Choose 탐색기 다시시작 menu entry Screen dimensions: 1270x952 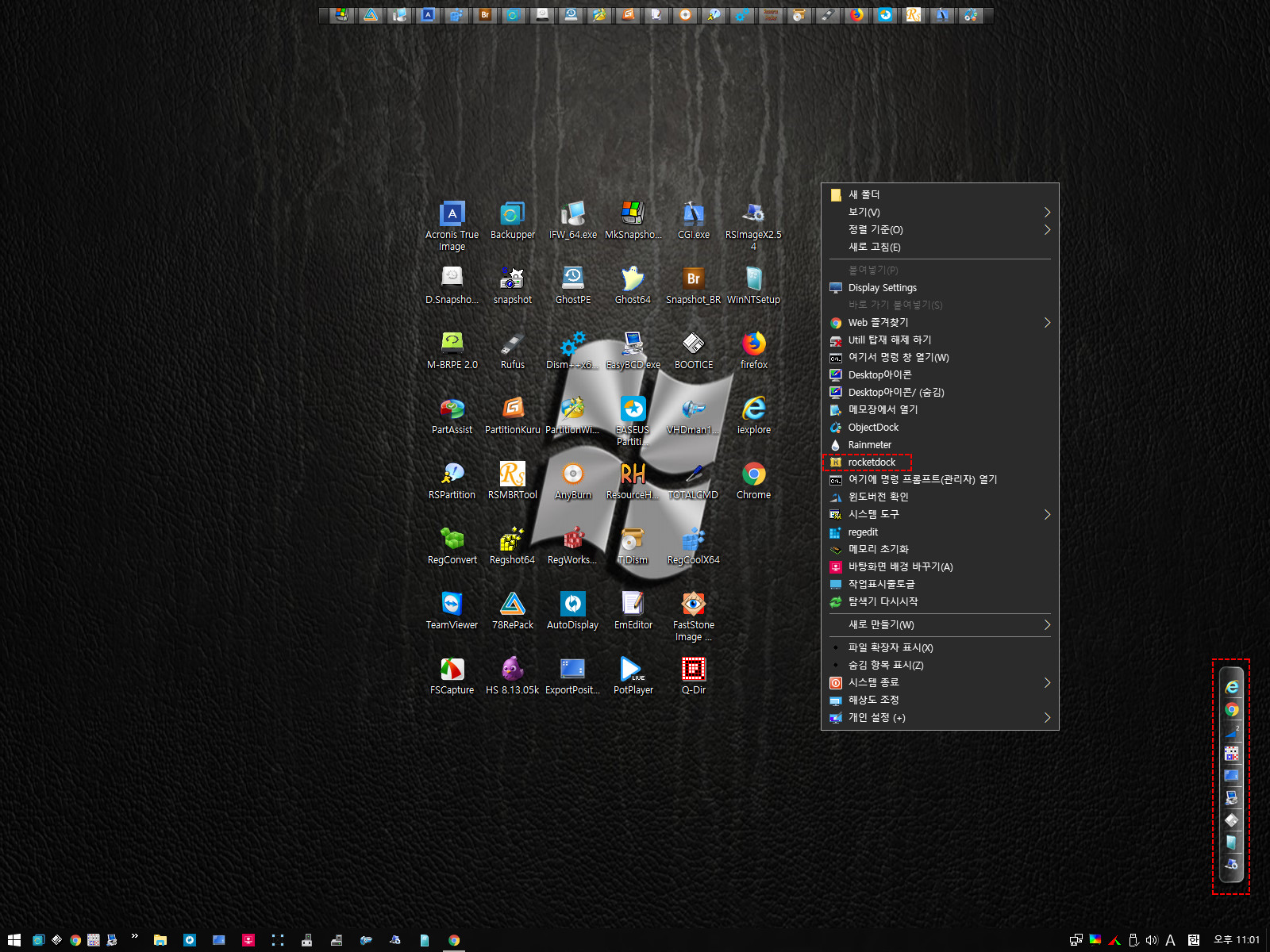[940, 601]
